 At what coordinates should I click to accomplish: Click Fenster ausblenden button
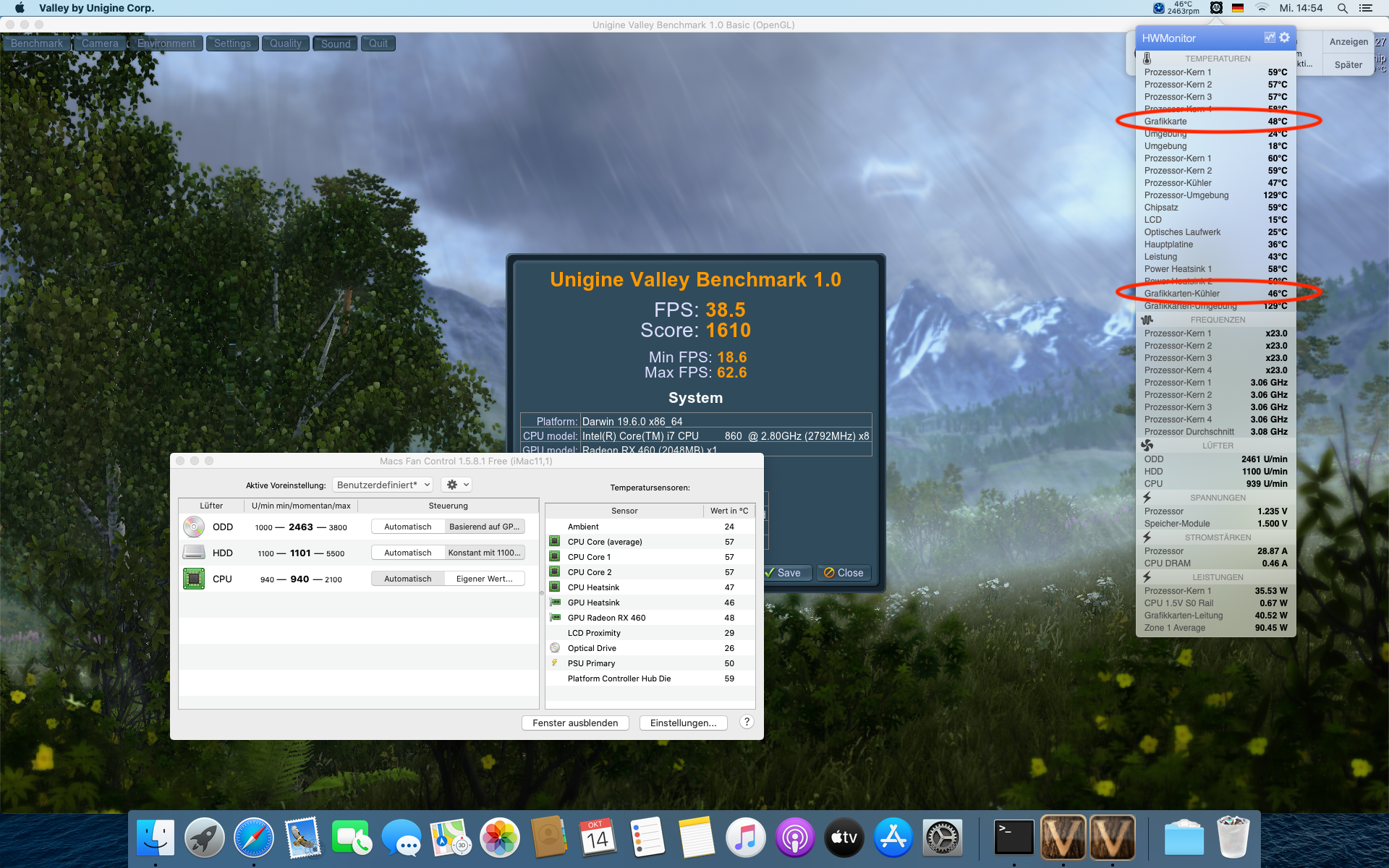(575, 723)
